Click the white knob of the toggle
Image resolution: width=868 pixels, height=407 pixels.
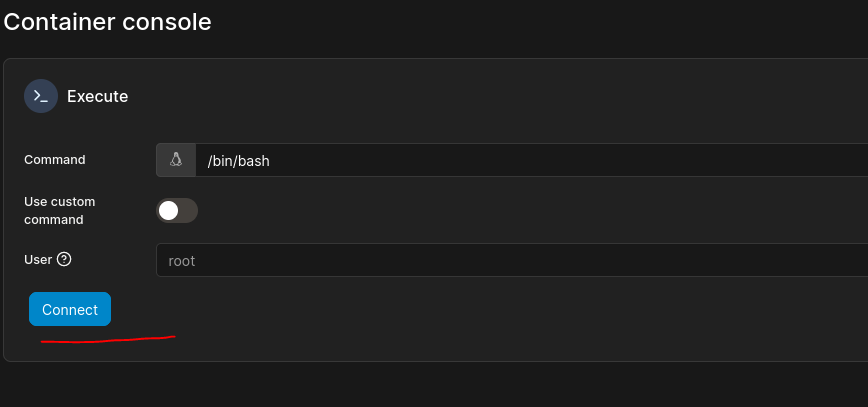(168, 210)
